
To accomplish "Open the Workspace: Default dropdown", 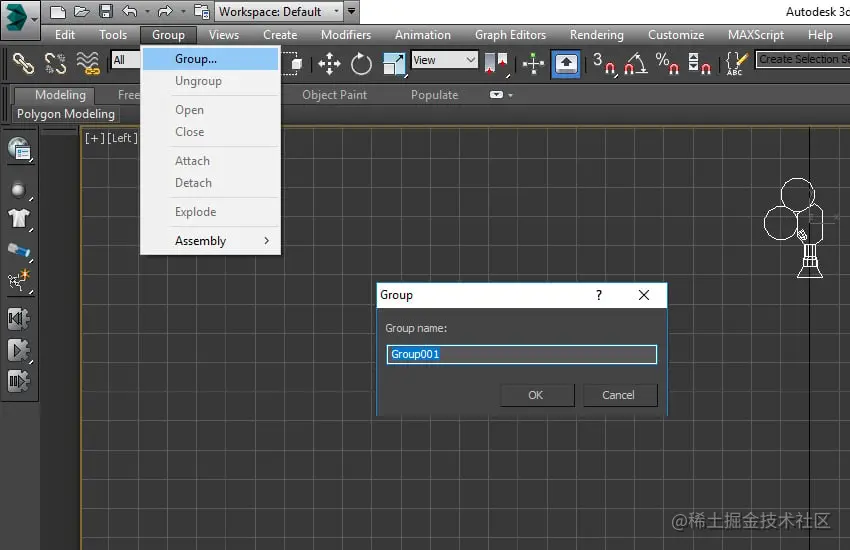I will pyautogui.click(x=279, y=11).
